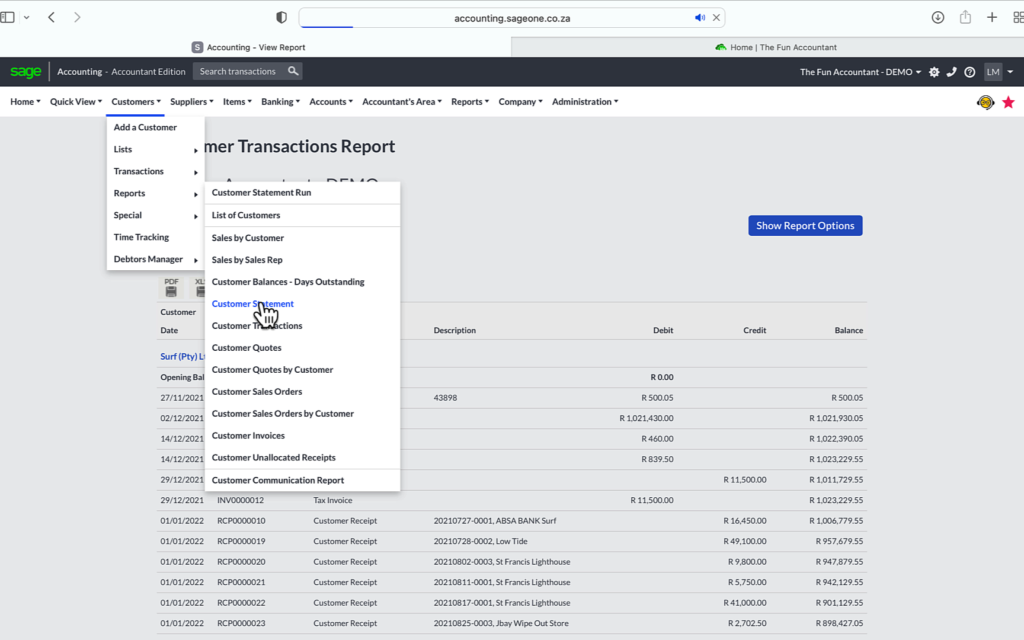Open the Sage settings gear icon
This screenshot has height=640, width=1024.
point(933,71)
